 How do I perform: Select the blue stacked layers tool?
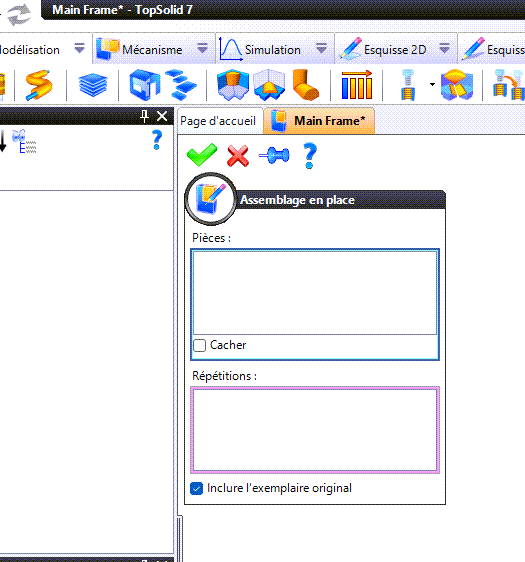[x=92, y=85]
